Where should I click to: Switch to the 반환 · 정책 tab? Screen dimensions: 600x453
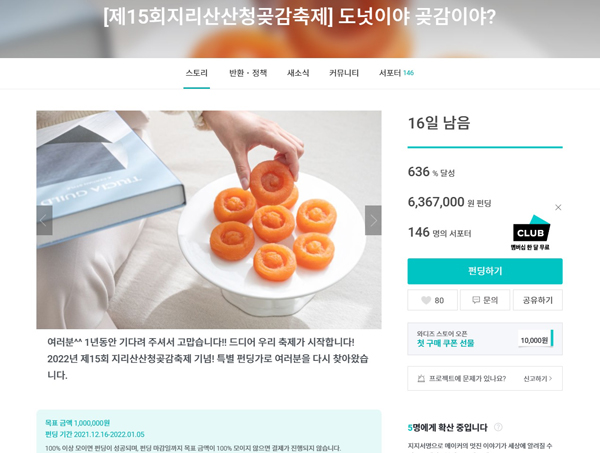click(x=248, y=73)
